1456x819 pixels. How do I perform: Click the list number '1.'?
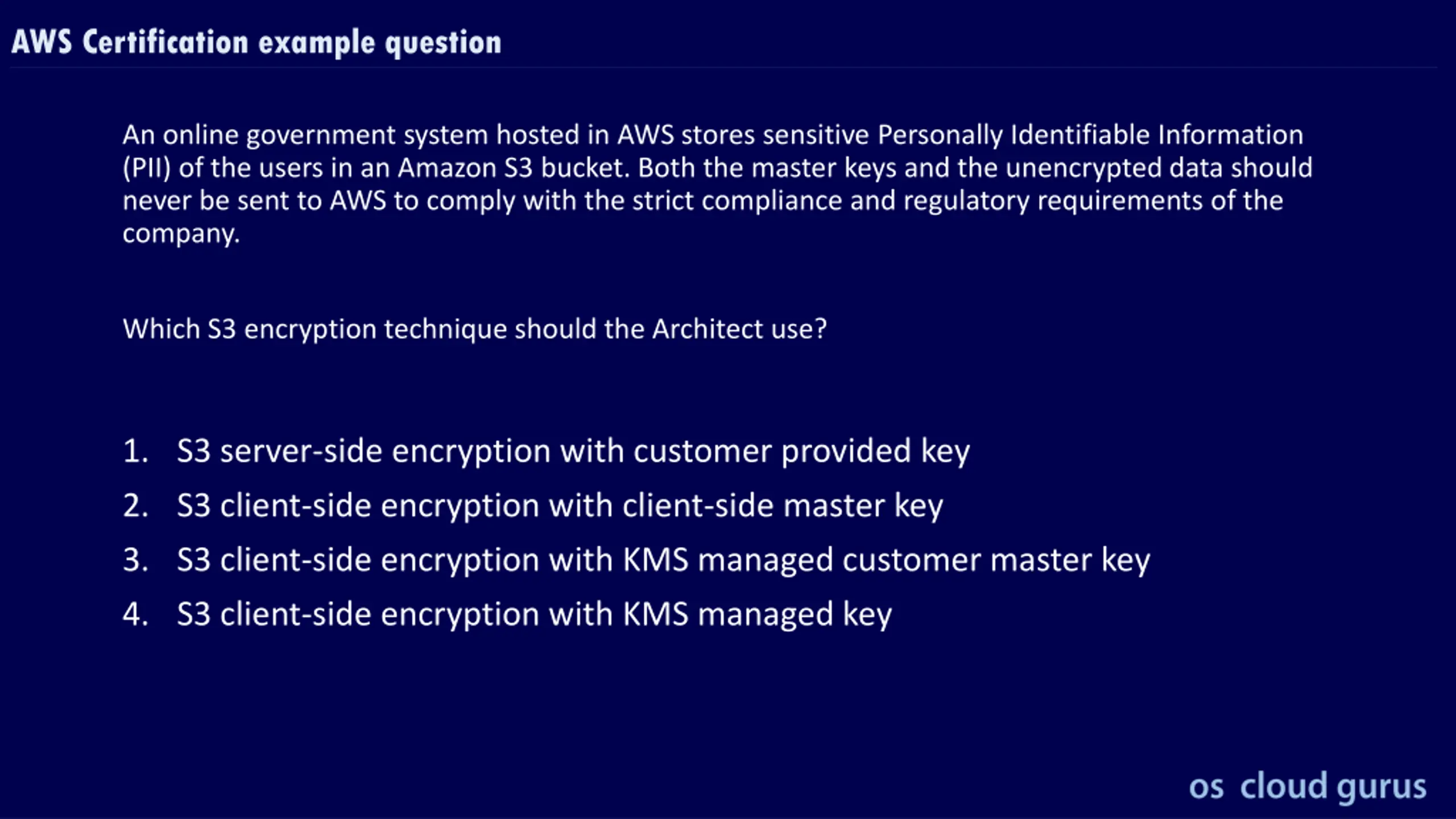pyautogui.click(x=135, y=451)
